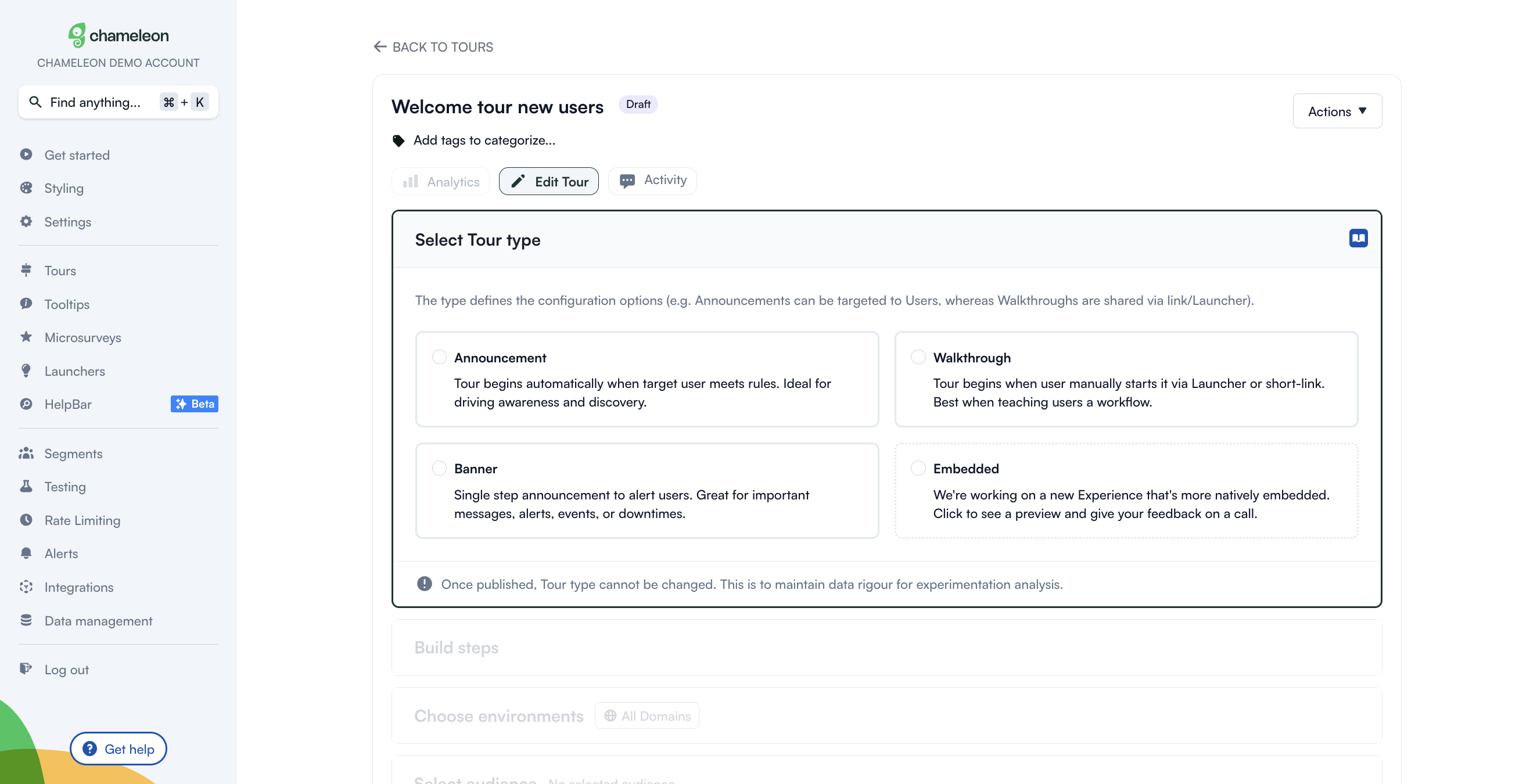1537x784 pixels.
Task: Click the Tours sidebar icon
Action: (26, 270)
